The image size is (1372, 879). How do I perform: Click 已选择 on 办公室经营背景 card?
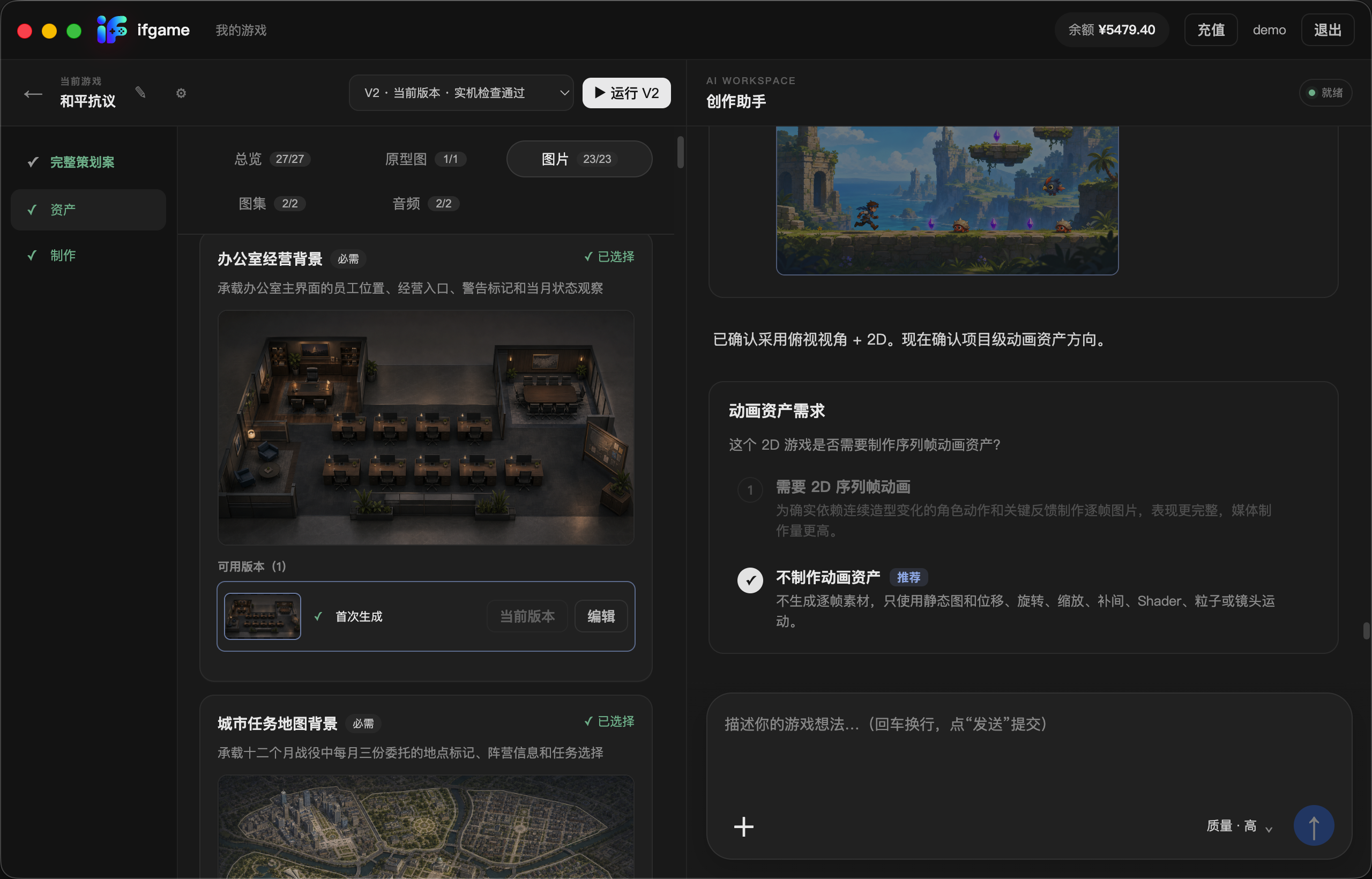[609, 257]
